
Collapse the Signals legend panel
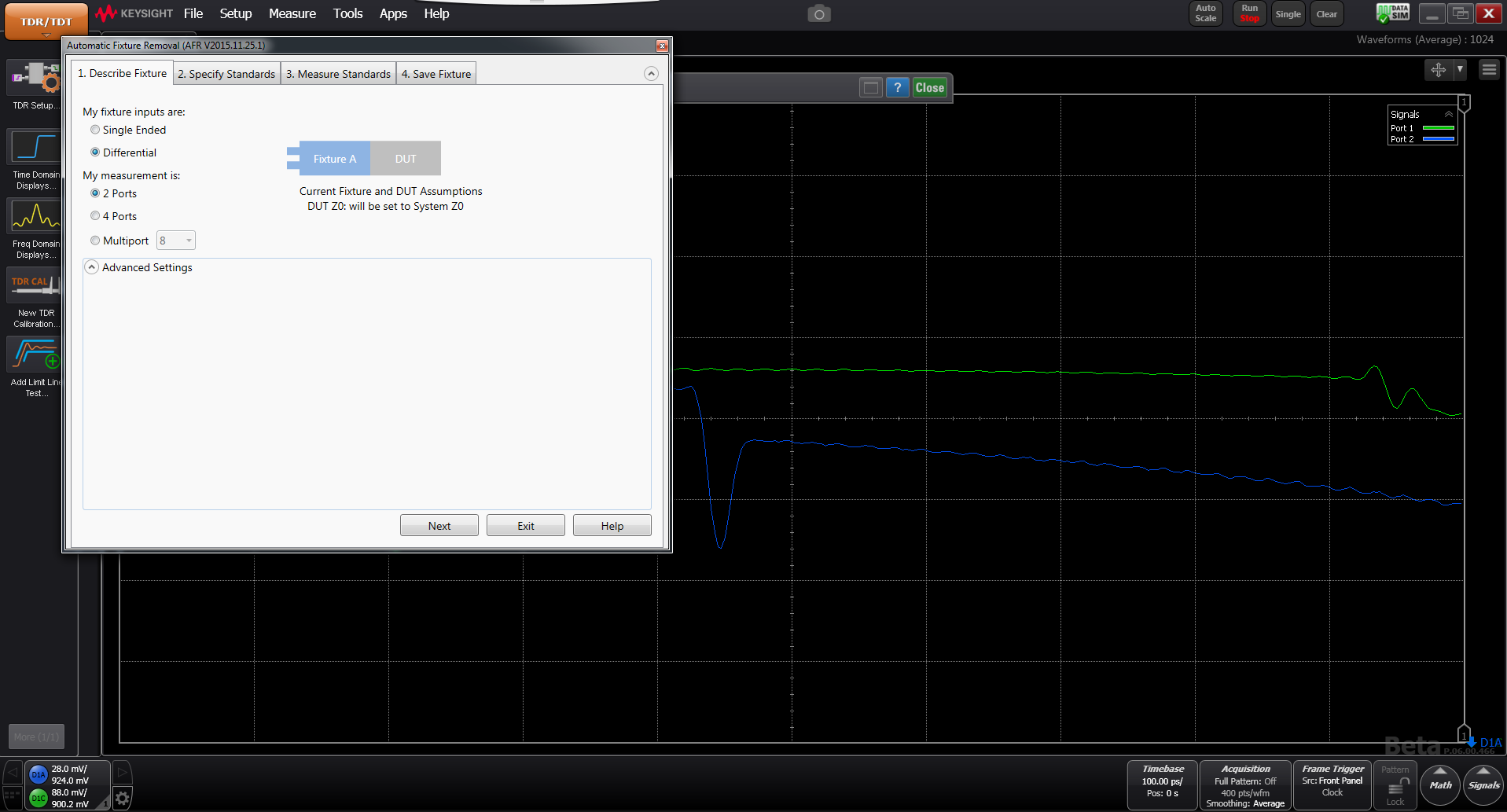coord(1448,115)
